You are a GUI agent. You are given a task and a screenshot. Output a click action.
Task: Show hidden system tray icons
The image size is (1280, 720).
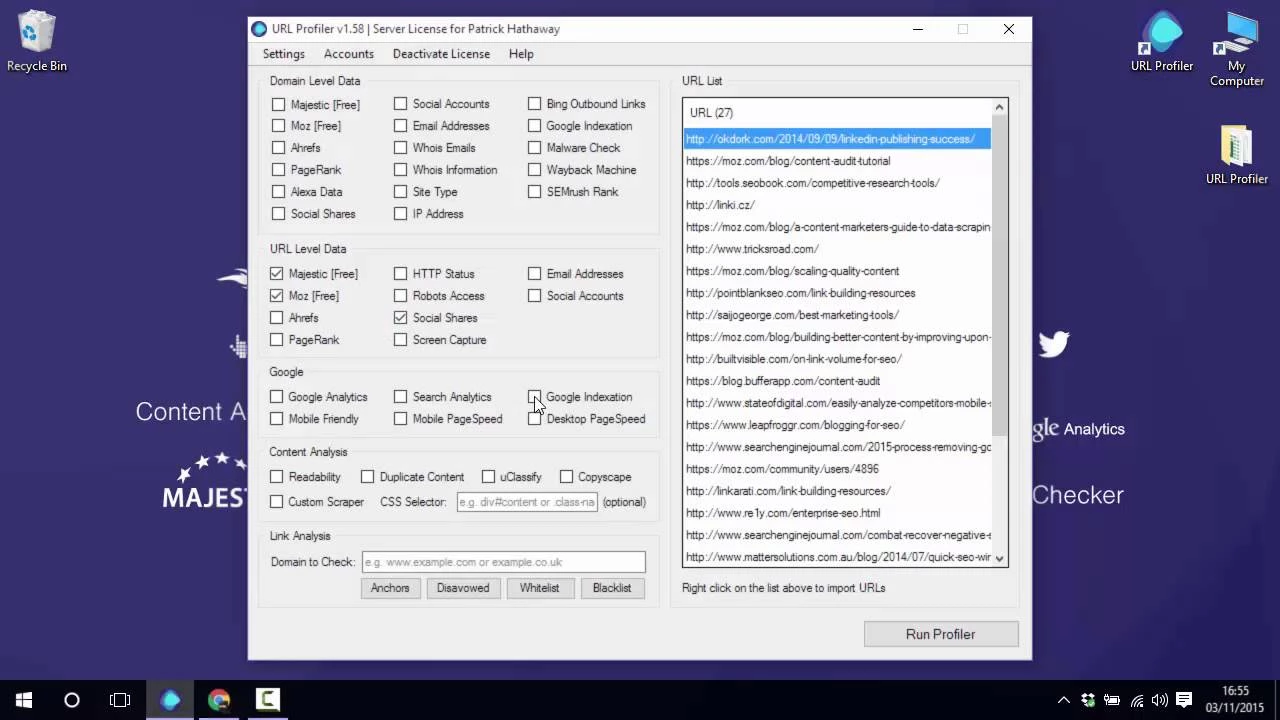pyautogui.click(x=1064, y=700)
